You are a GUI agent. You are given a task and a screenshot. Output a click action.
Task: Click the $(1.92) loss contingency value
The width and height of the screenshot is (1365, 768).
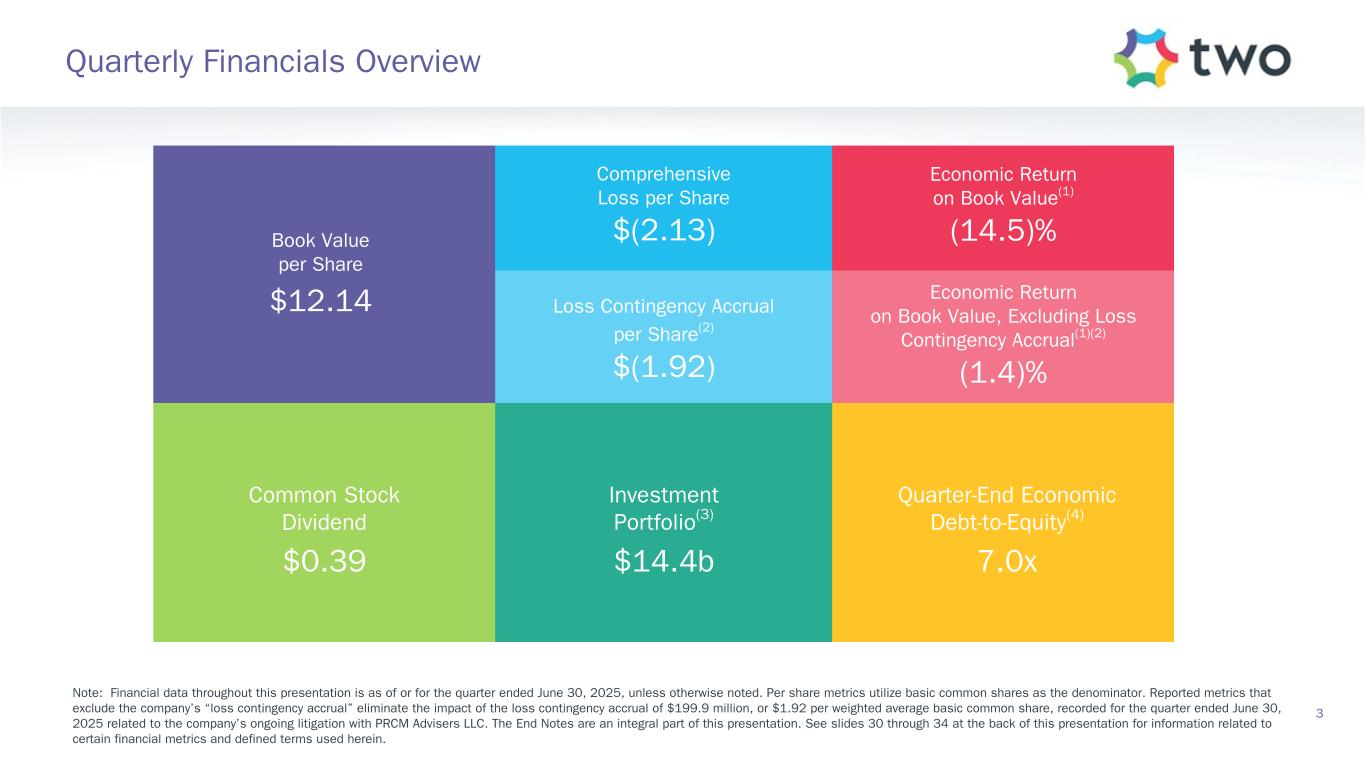(664, 367)
